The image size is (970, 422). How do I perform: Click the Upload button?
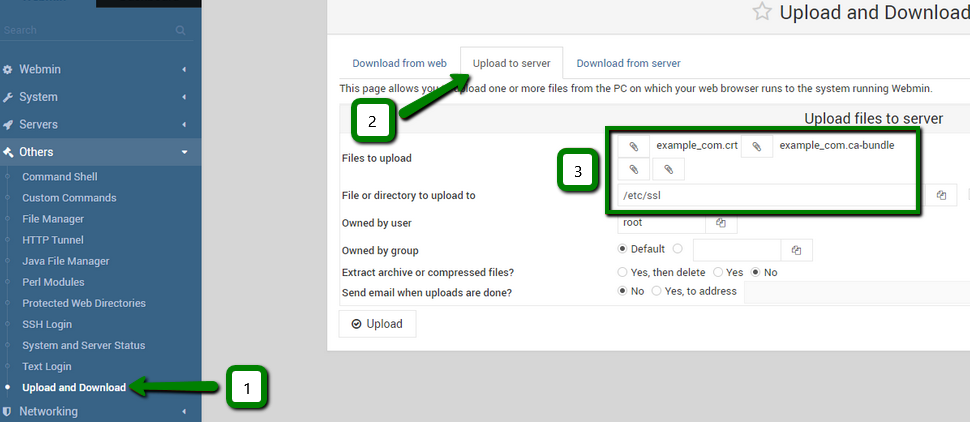tap(377, 324)
